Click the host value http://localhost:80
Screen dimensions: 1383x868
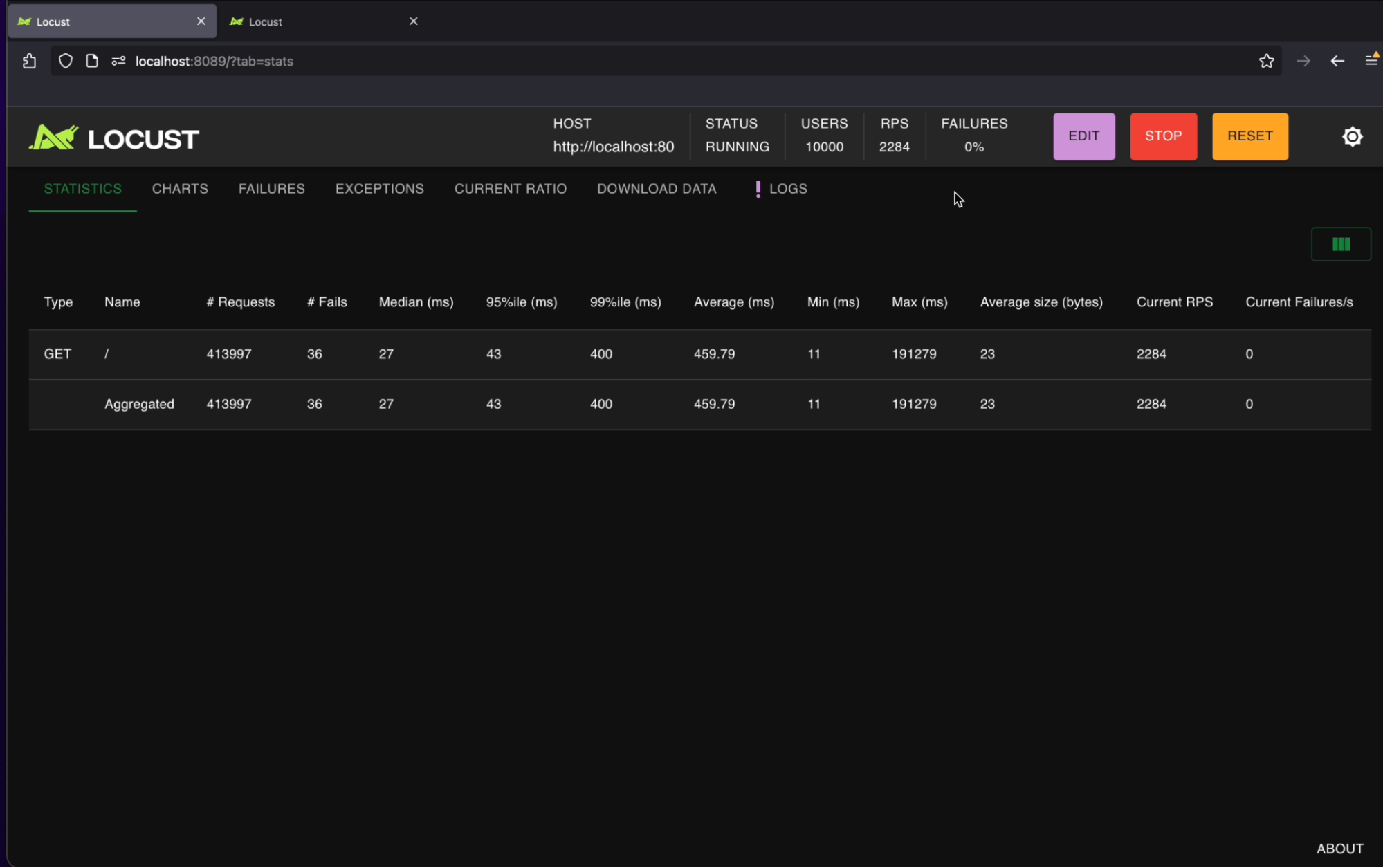613,147
